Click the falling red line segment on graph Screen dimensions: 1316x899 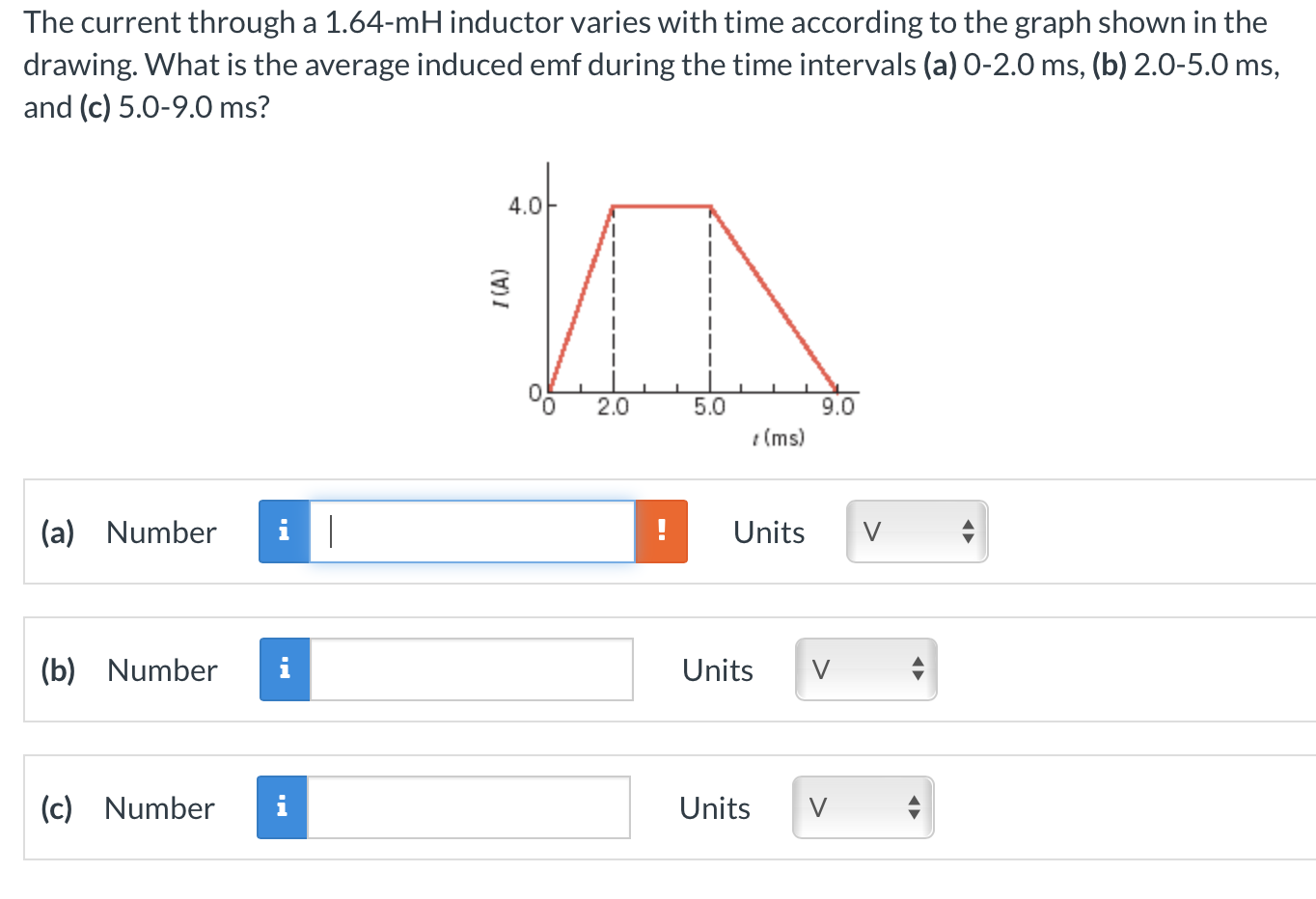click(774, 298)
